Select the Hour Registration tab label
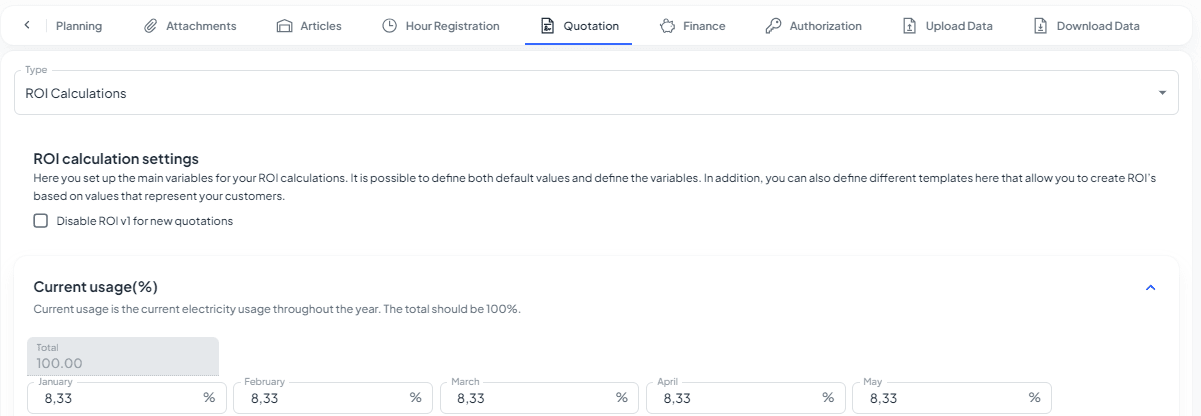The width and height of the screenshot is (1201, 416). 452,26
